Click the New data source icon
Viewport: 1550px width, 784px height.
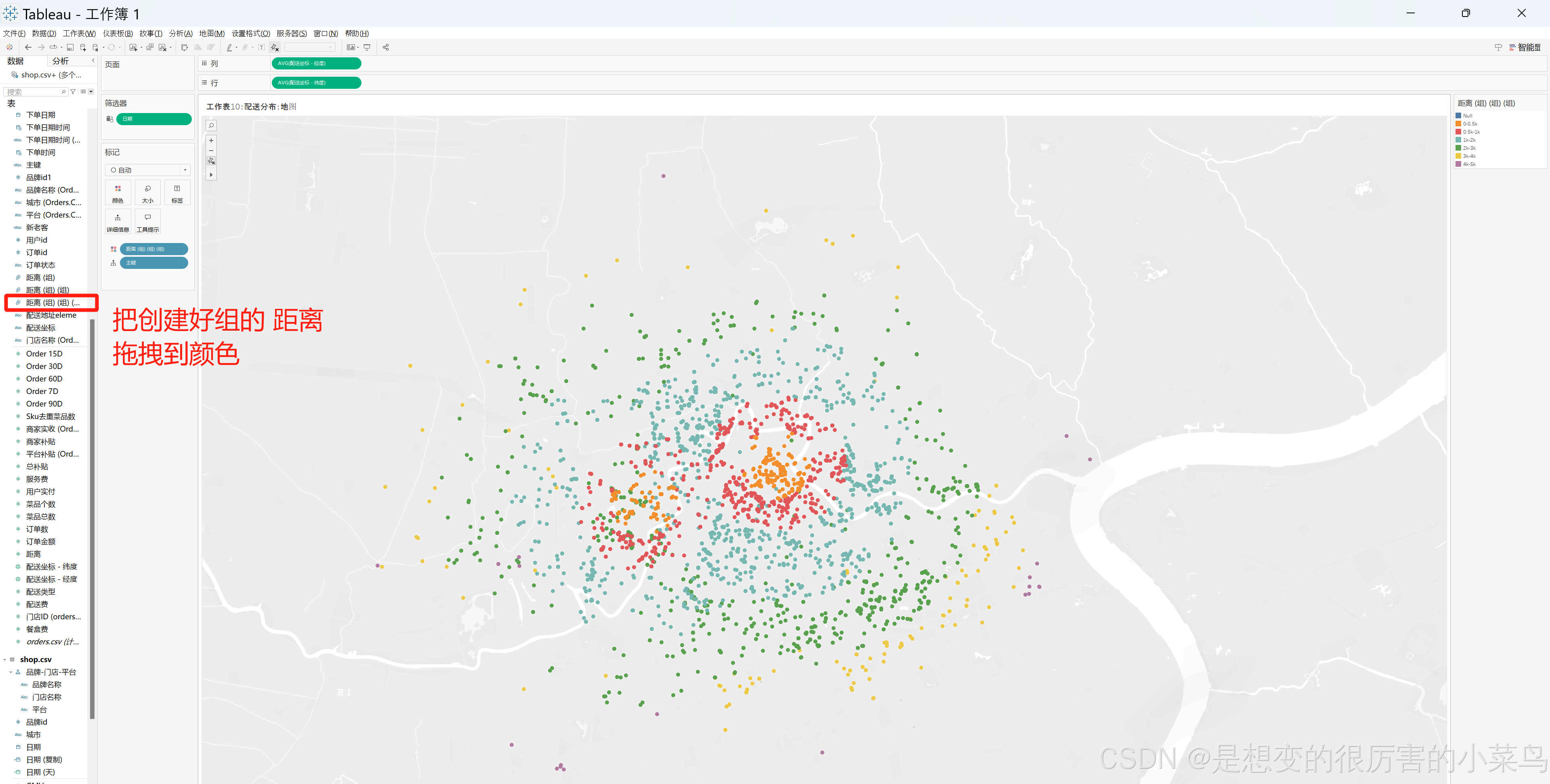[83, 48]
